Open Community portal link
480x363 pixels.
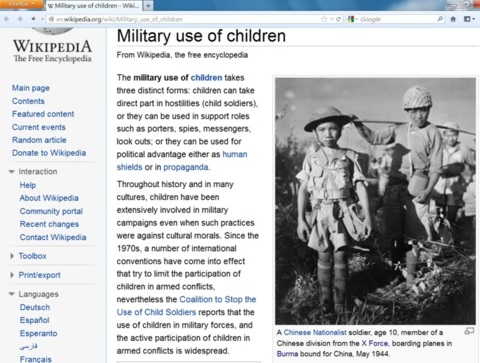tap(51, 211)
